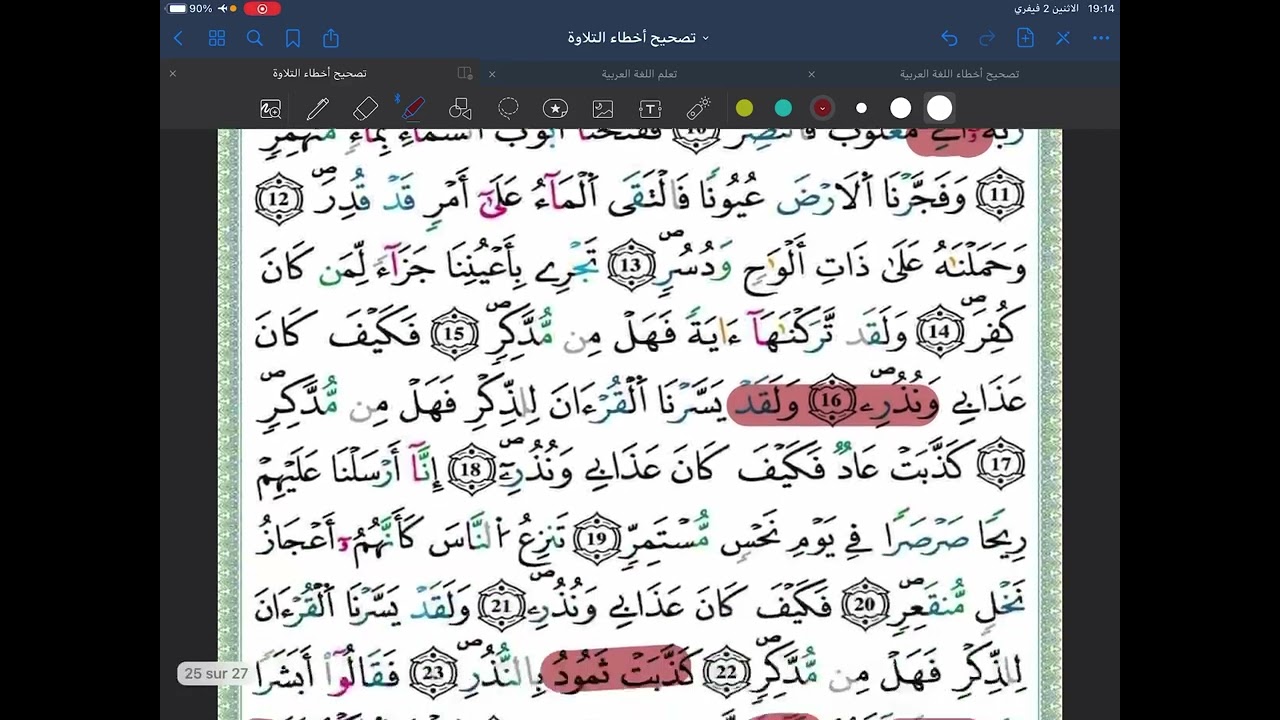
Task: Open the three-dot more options menu
Action: point(1101,38)
